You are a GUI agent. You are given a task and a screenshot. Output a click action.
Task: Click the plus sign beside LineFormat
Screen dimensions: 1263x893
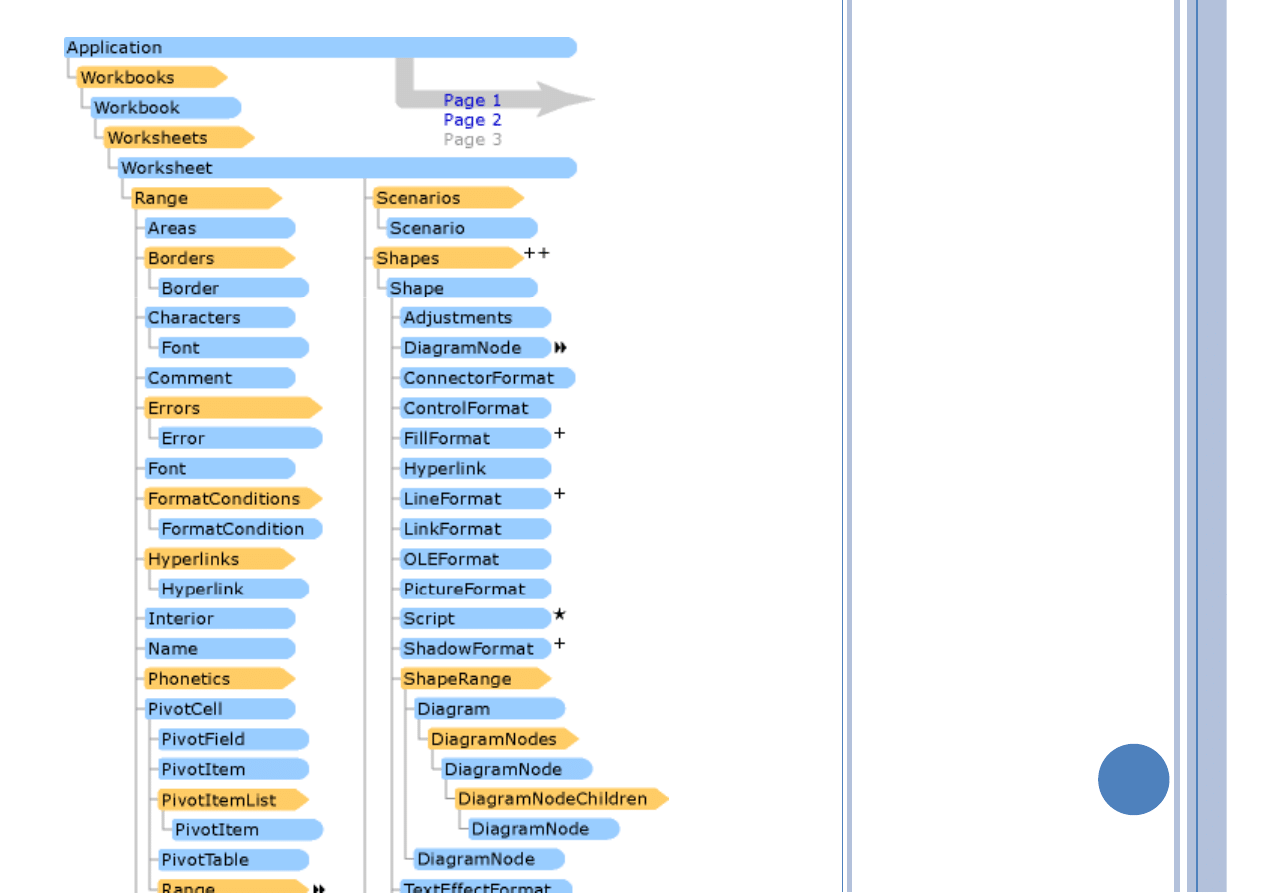pos(560,493)
